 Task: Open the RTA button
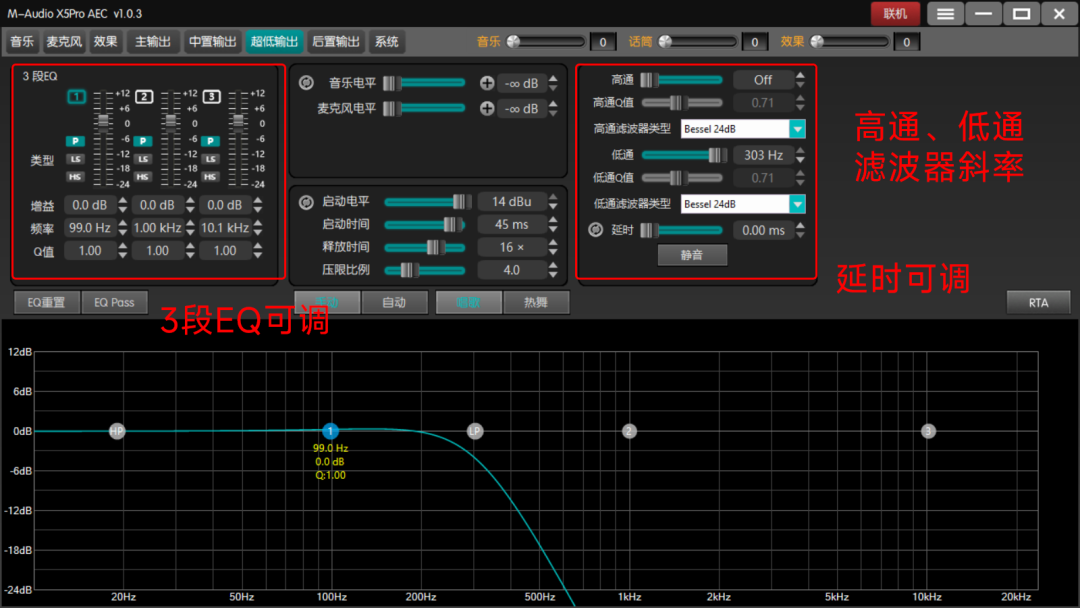(x=1039, y=302)
